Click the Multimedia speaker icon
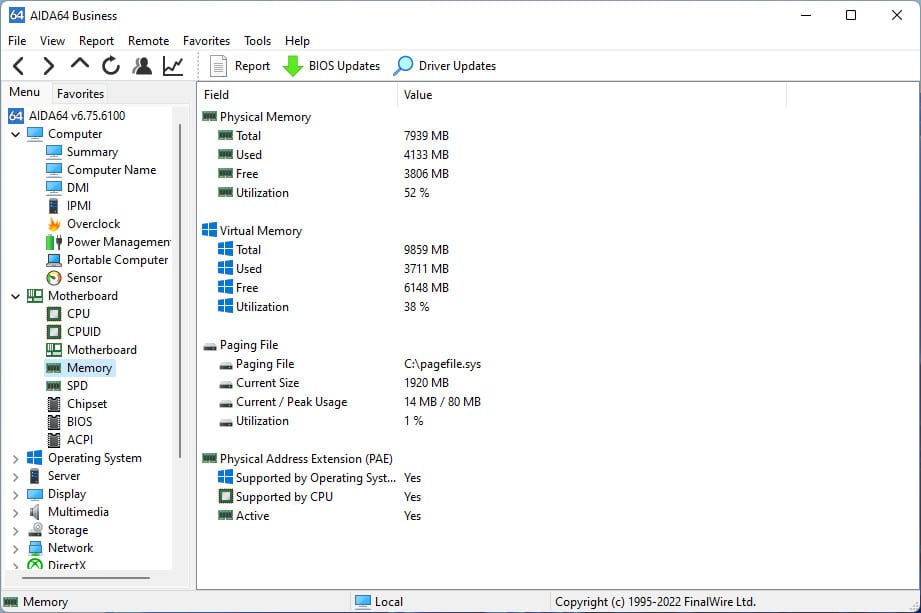The width and height of the screenshot is (921, 613). pyautogui.click(x=35, y=512)
